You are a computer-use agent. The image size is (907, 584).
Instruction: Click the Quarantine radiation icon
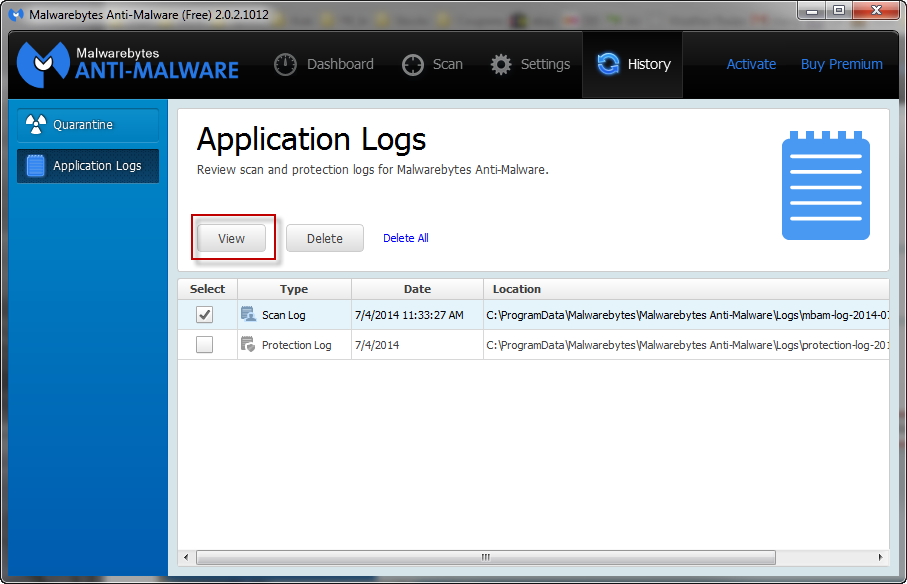[36, 124]
